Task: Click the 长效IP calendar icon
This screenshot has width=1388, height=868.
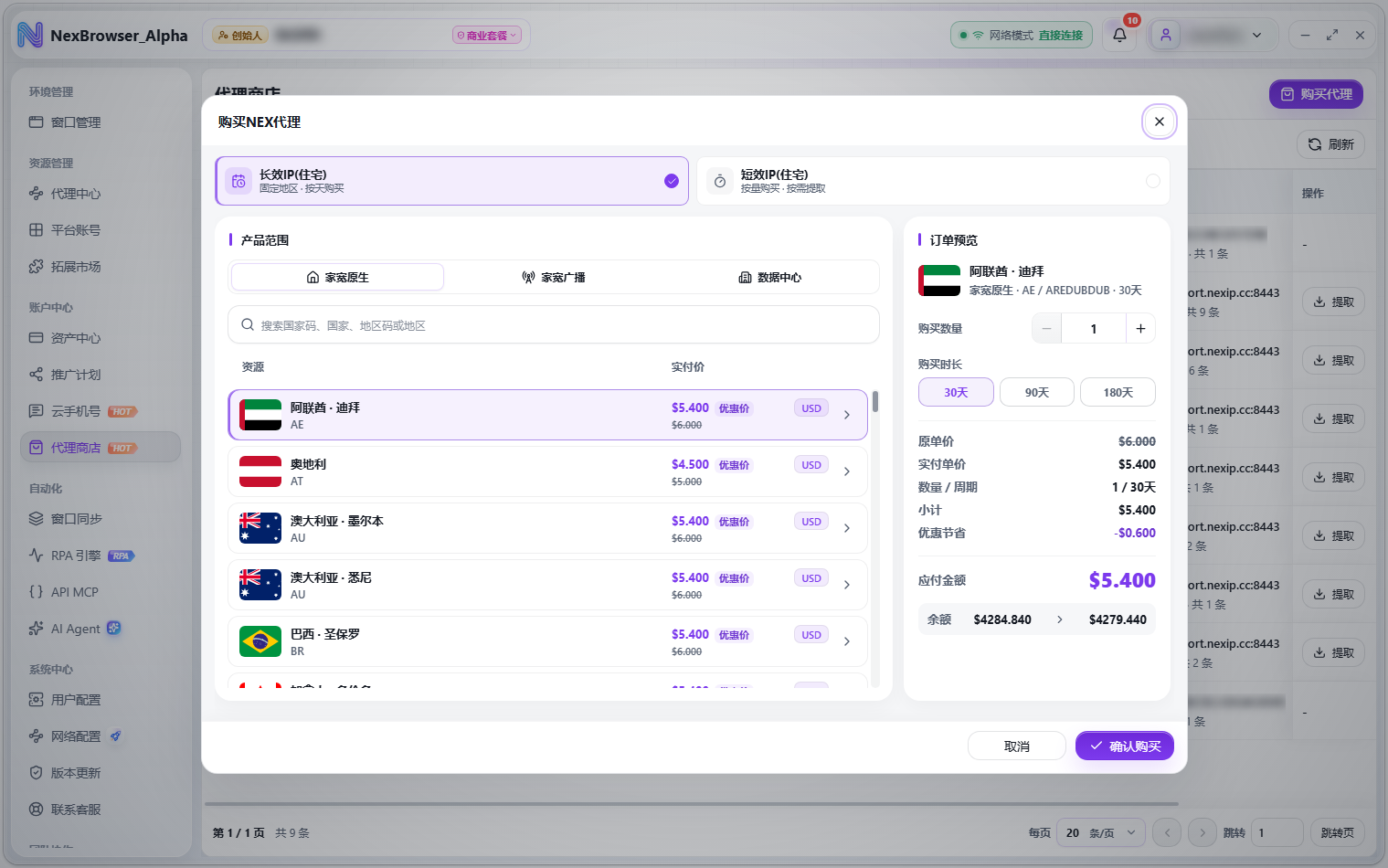Action: (x=238, y=181)
